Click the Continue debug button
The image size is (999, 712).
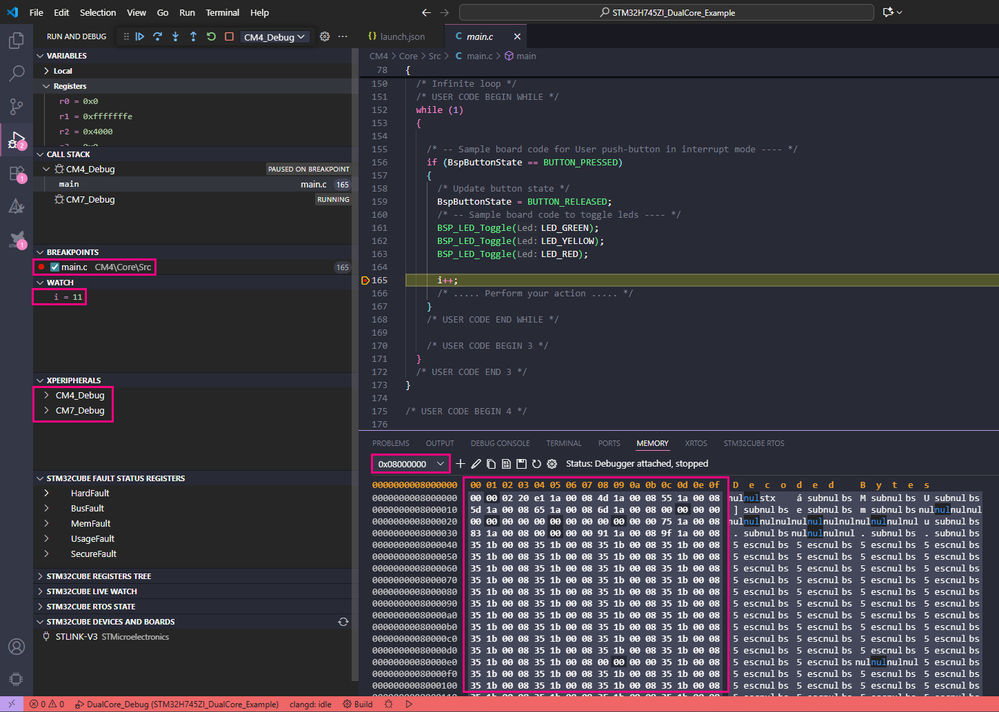140,37
